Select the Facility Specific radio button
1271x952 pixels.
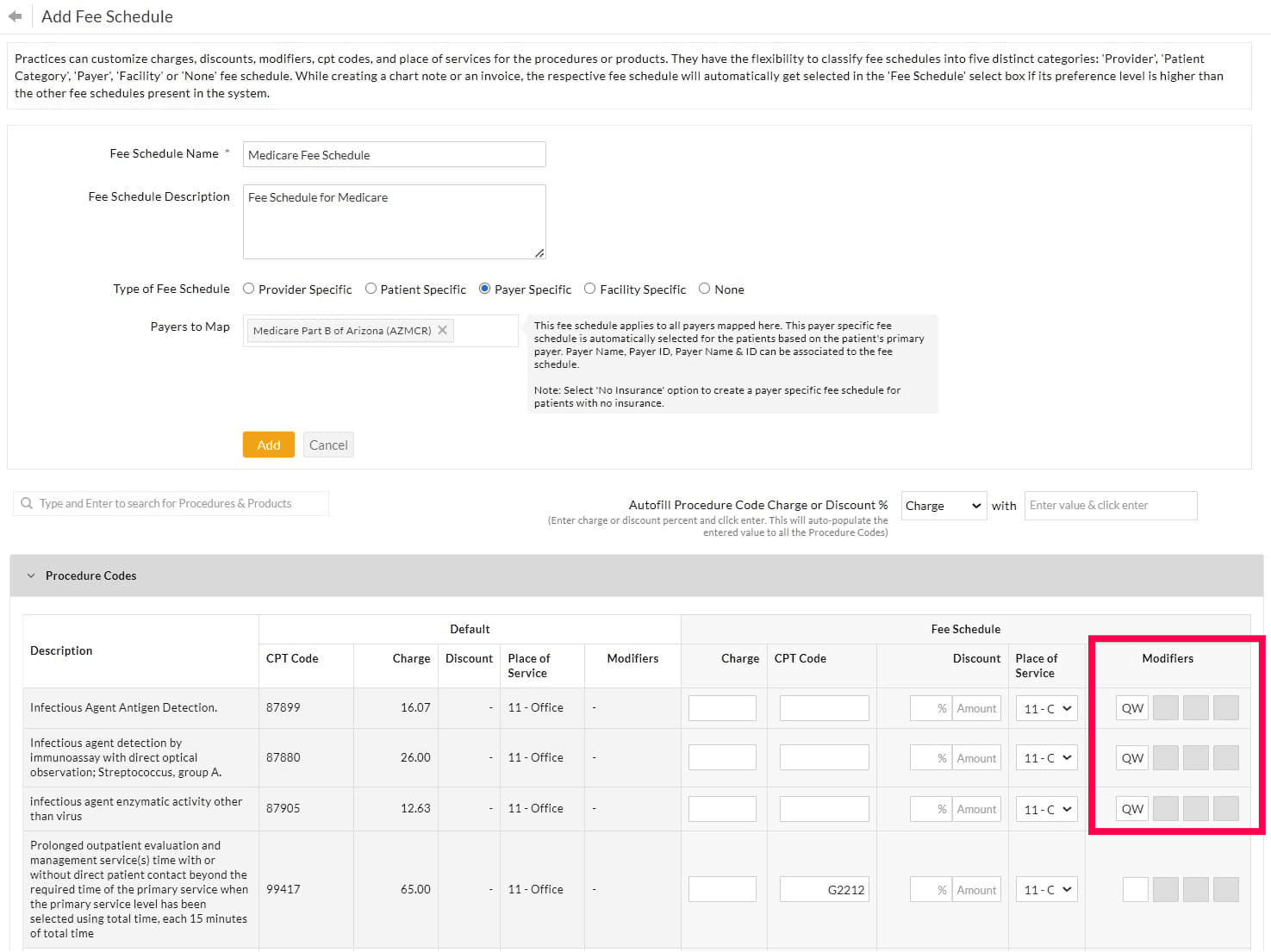[x=589, y=289]
